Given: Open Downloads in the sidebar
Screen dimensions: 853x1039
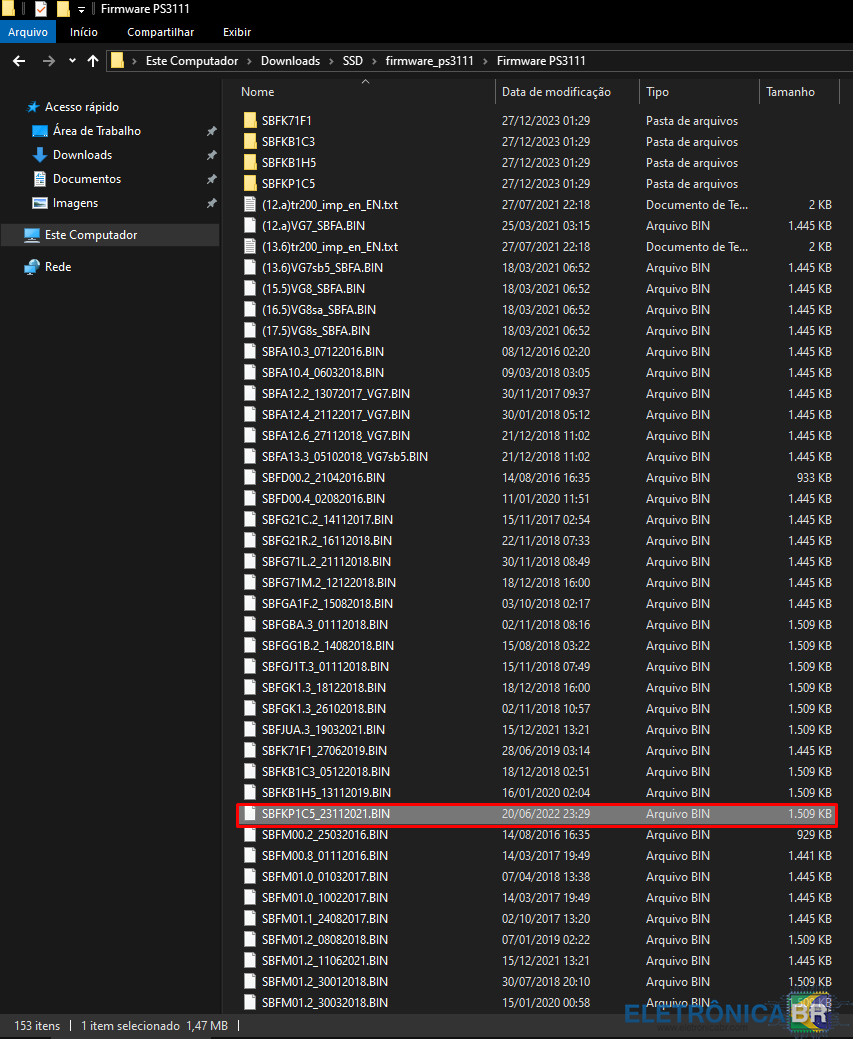Looking at the screenshot, I should [82, 155].
